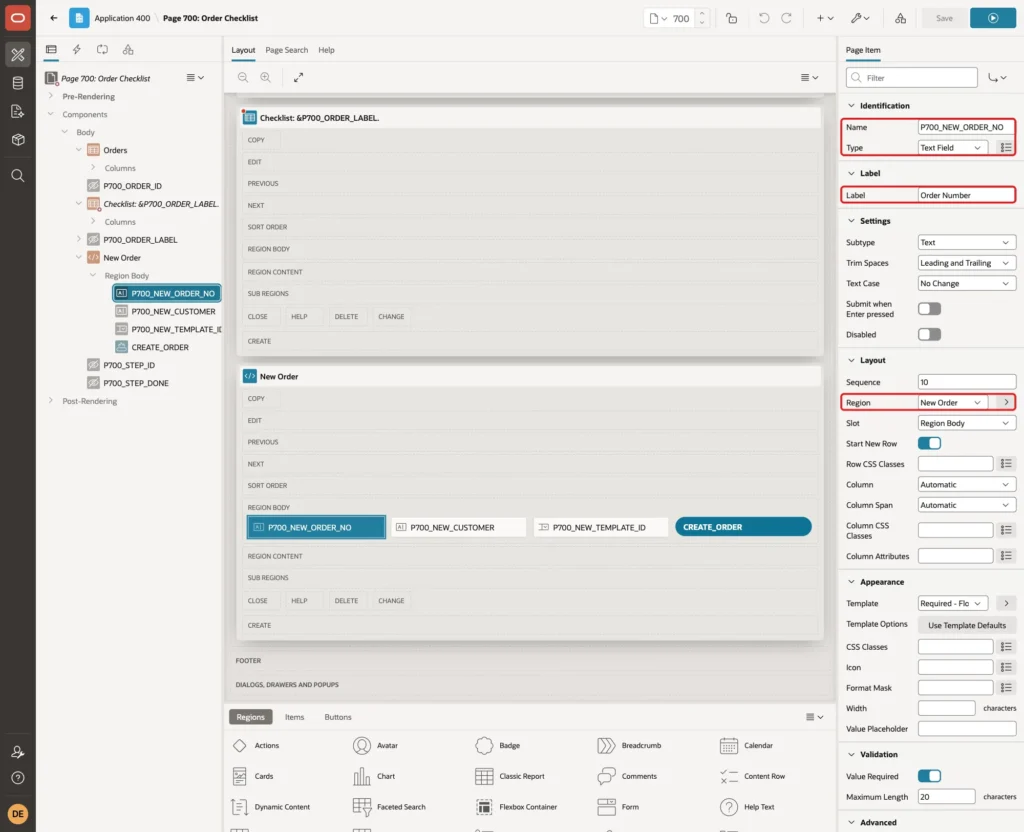The image size is (1024, 832).
Task: Click the Label field containing Order Number
Action: [967, 195]
